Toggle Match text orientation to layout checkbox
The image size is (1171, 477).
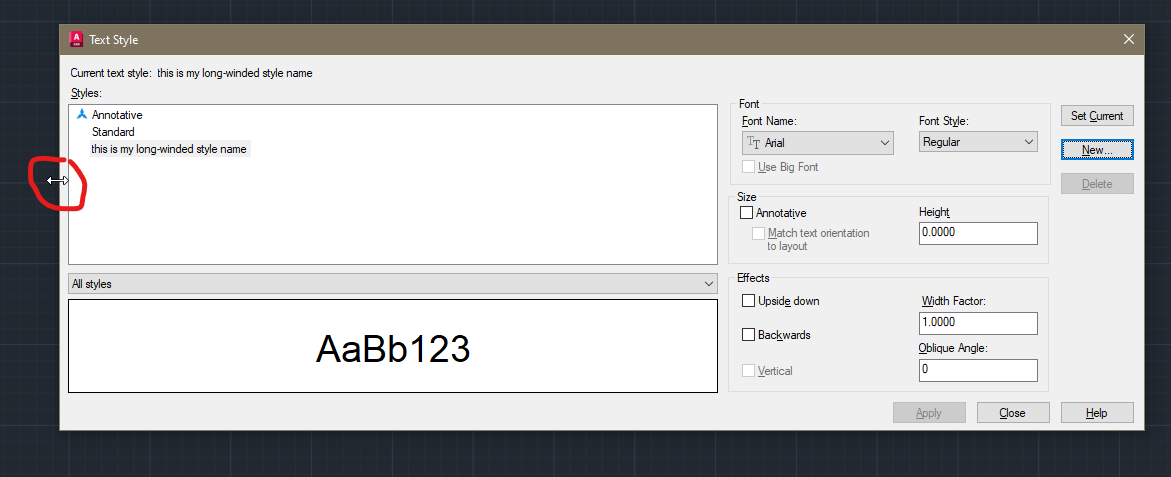coord(759,233)
